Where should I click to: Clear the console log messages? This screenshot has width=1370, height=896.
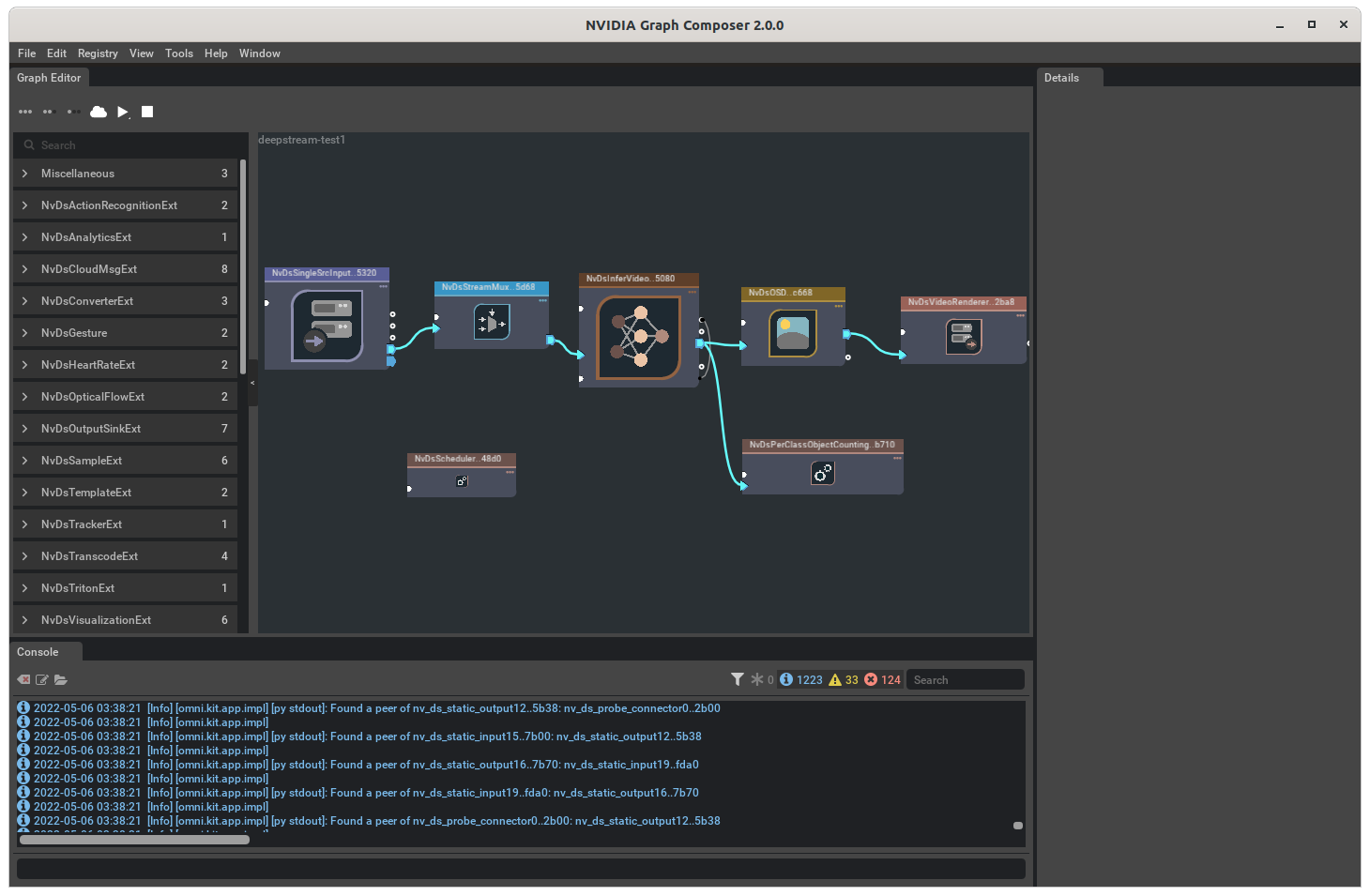coord(23,679)
